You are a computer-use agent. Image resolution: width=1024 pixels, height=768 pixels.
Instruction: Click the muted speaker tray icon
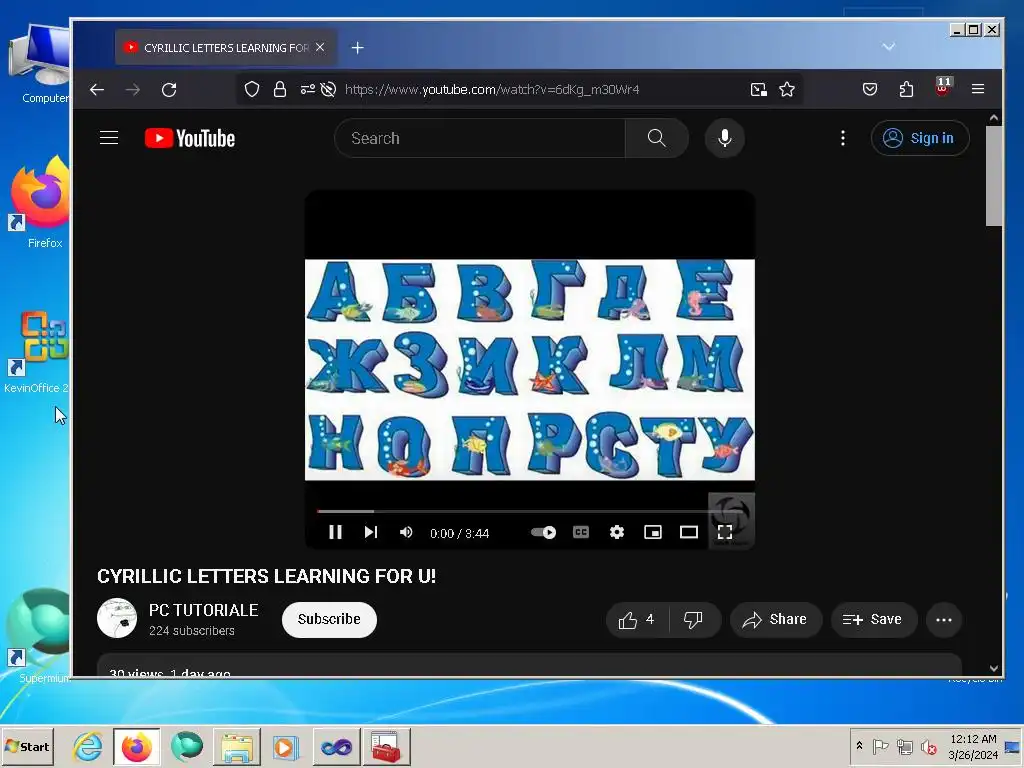pyautogui.click(x=928, y=747)
